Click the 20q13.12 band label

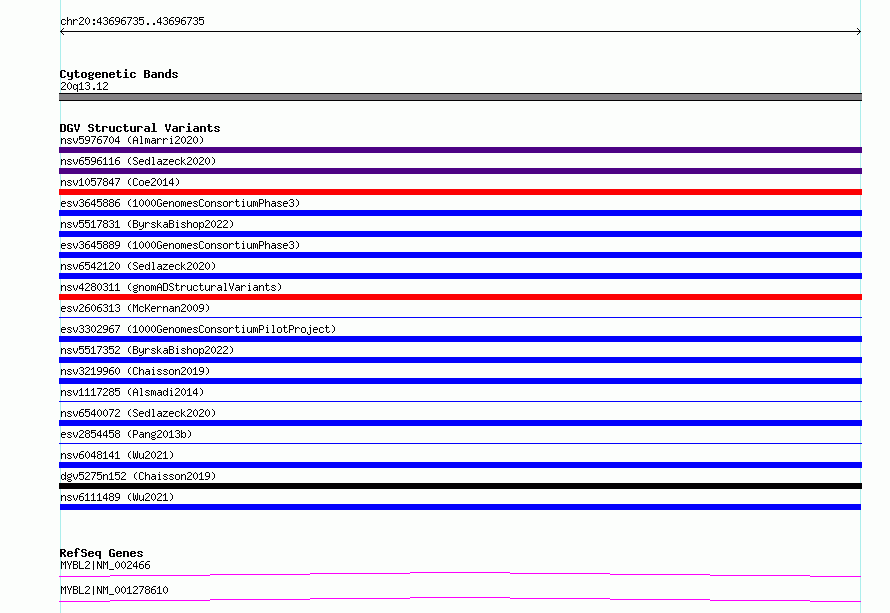[x=84, y=86]
